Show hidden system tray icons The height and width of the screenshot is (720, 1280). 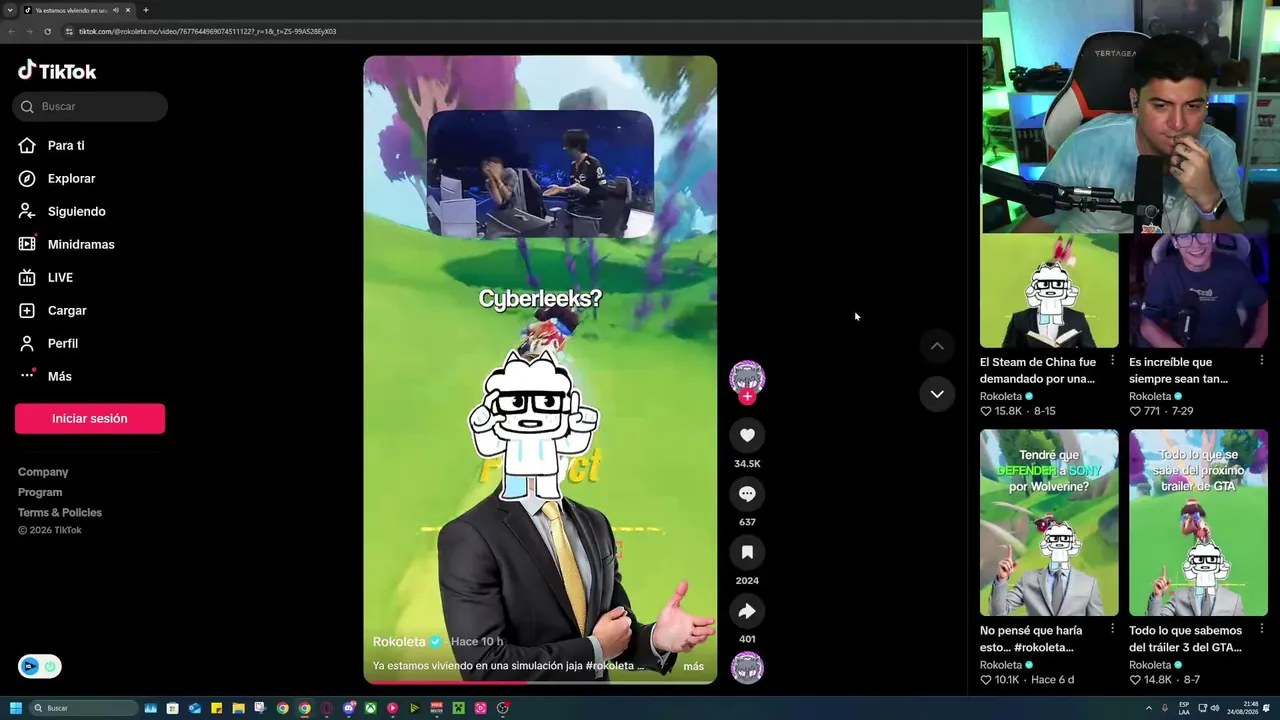pyautogui.click(x=1148, y=708)
